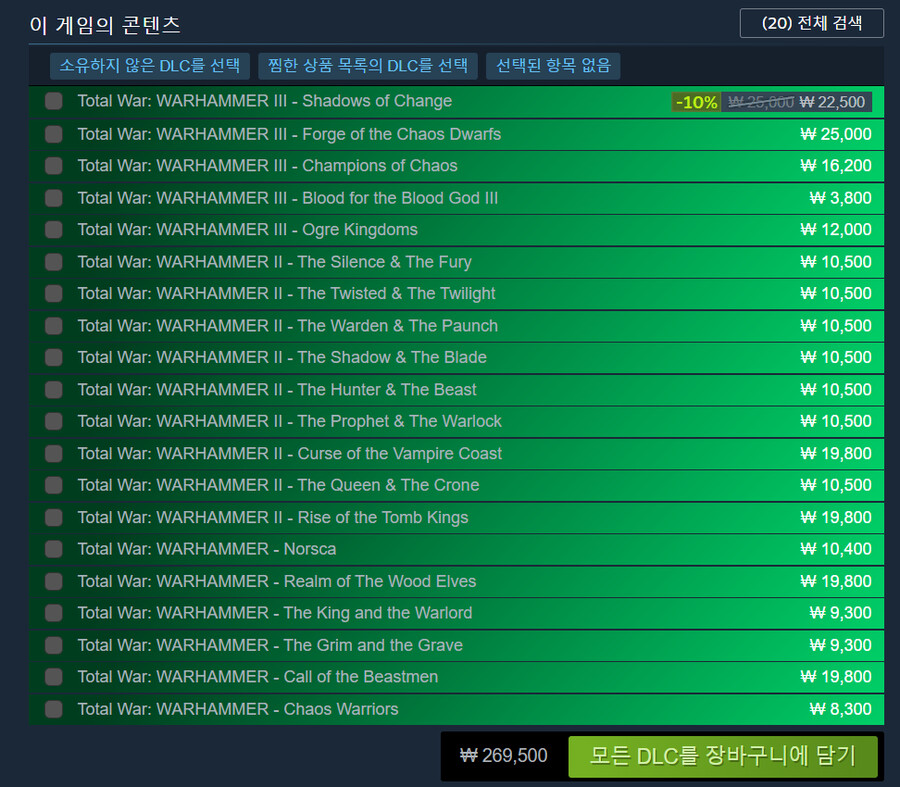Click 모든 DLC를 장바구니에 담기 button
The image size is (900, 787).
pos(723,756)
